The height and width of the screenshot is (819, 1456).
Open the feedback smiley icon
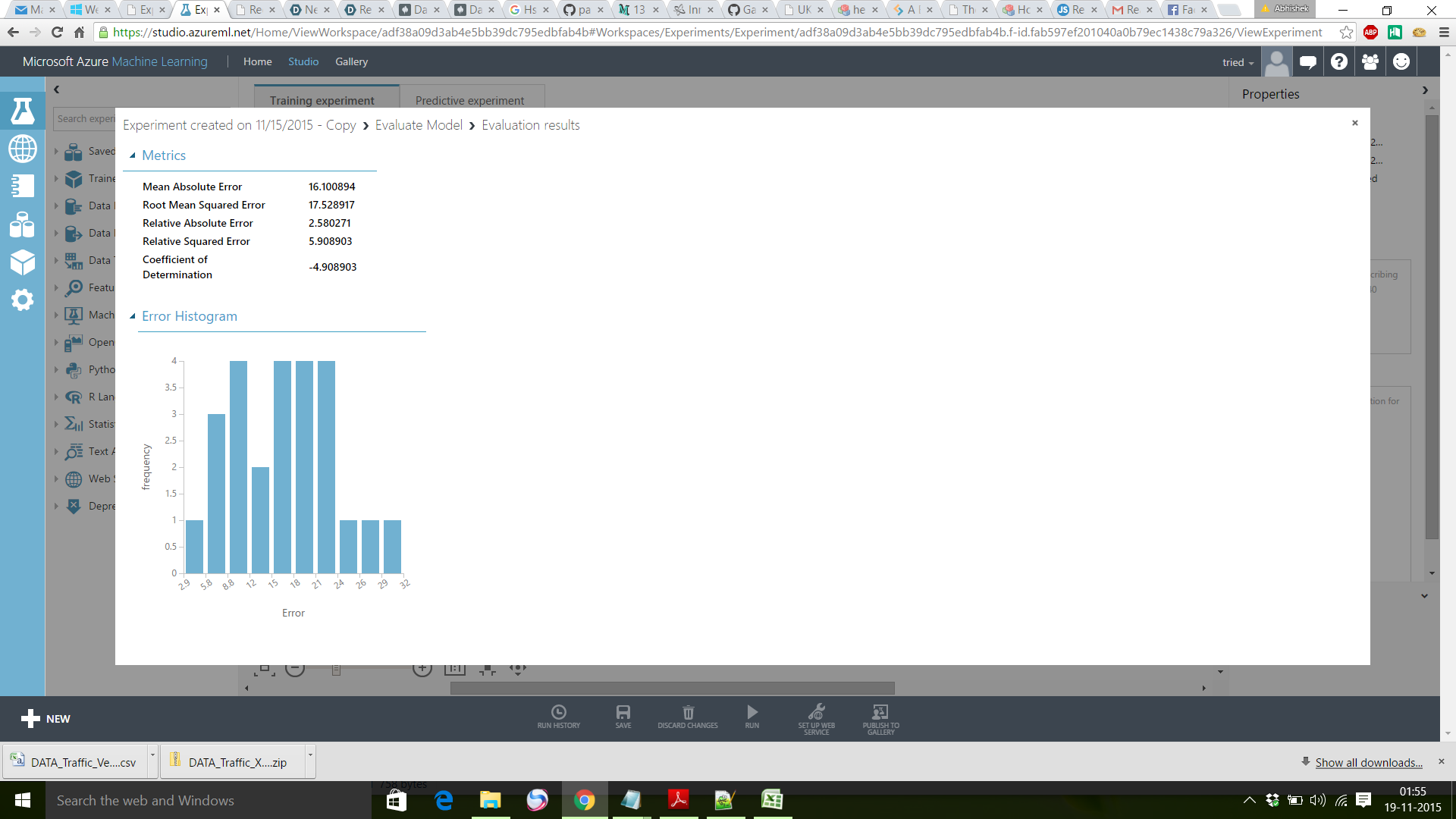pos(1401,62)
